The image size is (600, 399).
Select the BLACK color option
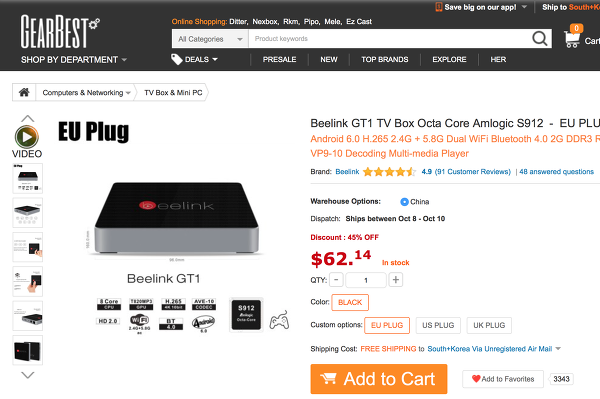350,302
